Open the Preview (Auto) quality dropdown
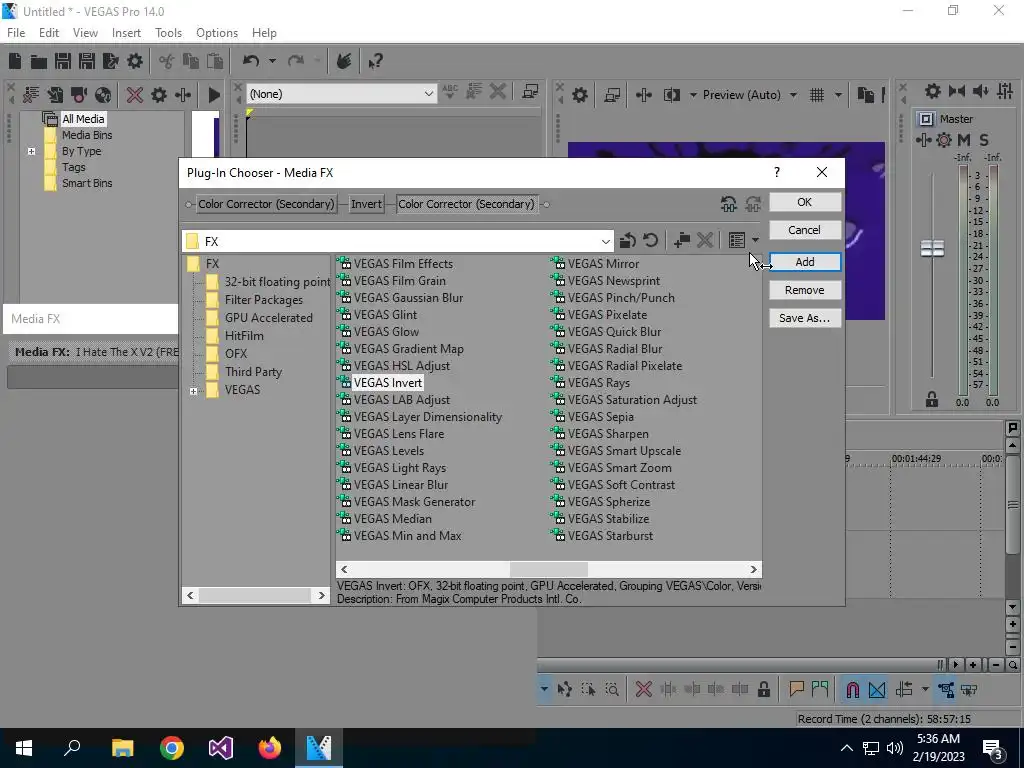The height and width of the screenshot is (768, 1024). tap(793, 95)
